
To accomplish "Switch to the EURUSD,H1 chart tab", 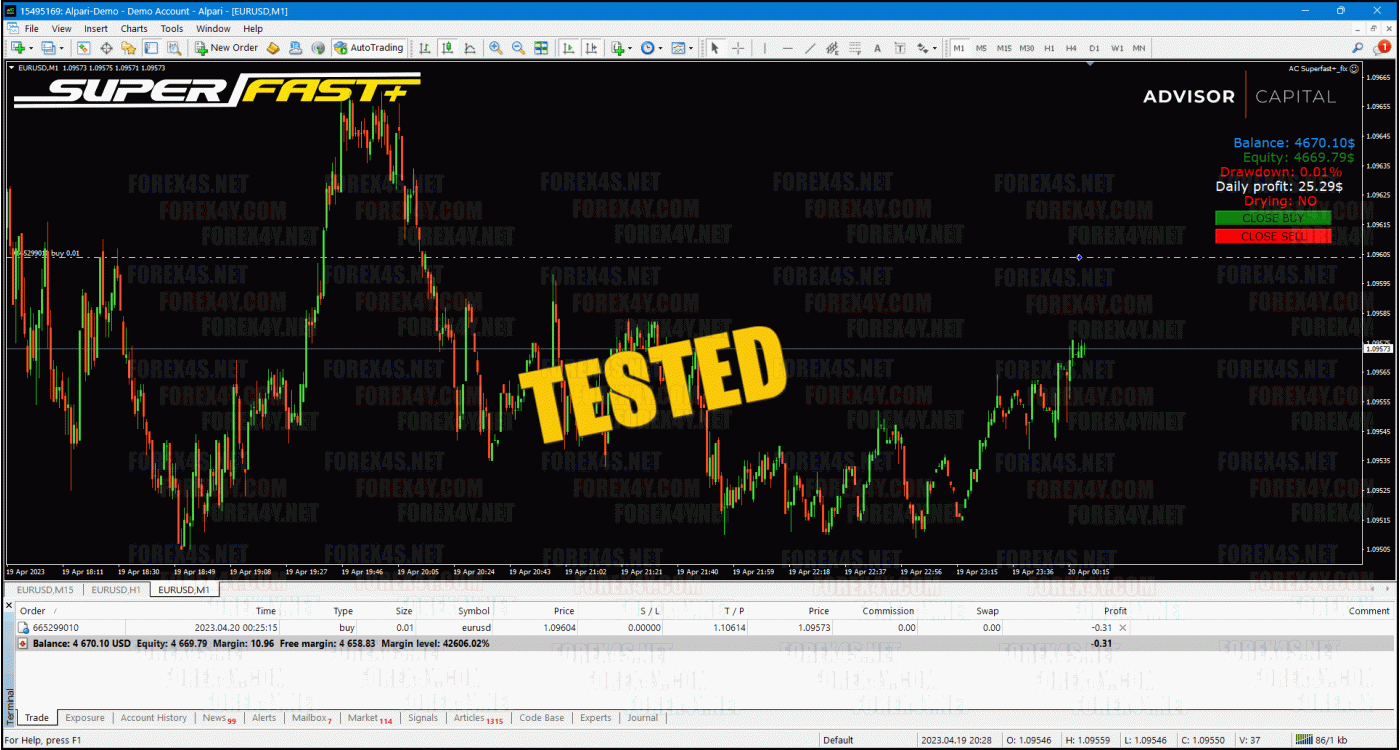I will (114, 590).
